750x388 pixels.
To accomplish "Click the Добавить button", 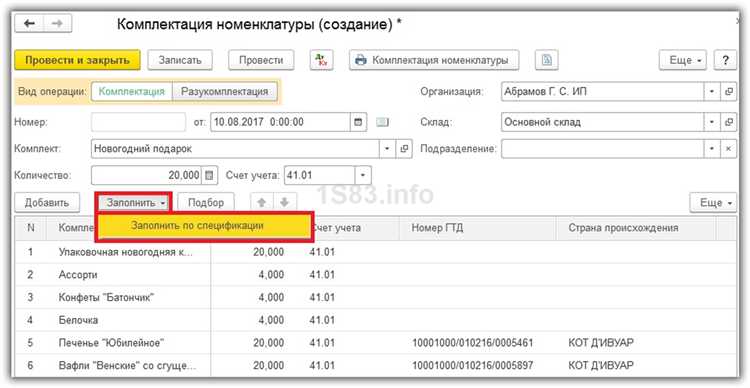I will (x=47, y=203).
